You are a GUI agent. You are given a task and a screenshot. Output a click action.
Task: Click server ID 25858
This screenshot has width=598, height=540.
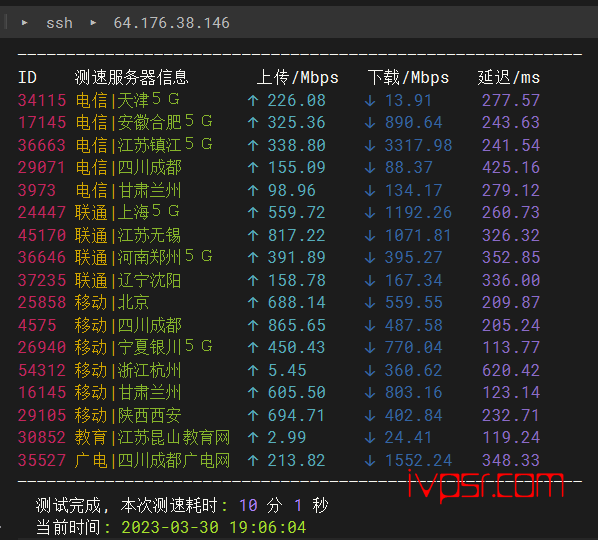click(42, 302)
